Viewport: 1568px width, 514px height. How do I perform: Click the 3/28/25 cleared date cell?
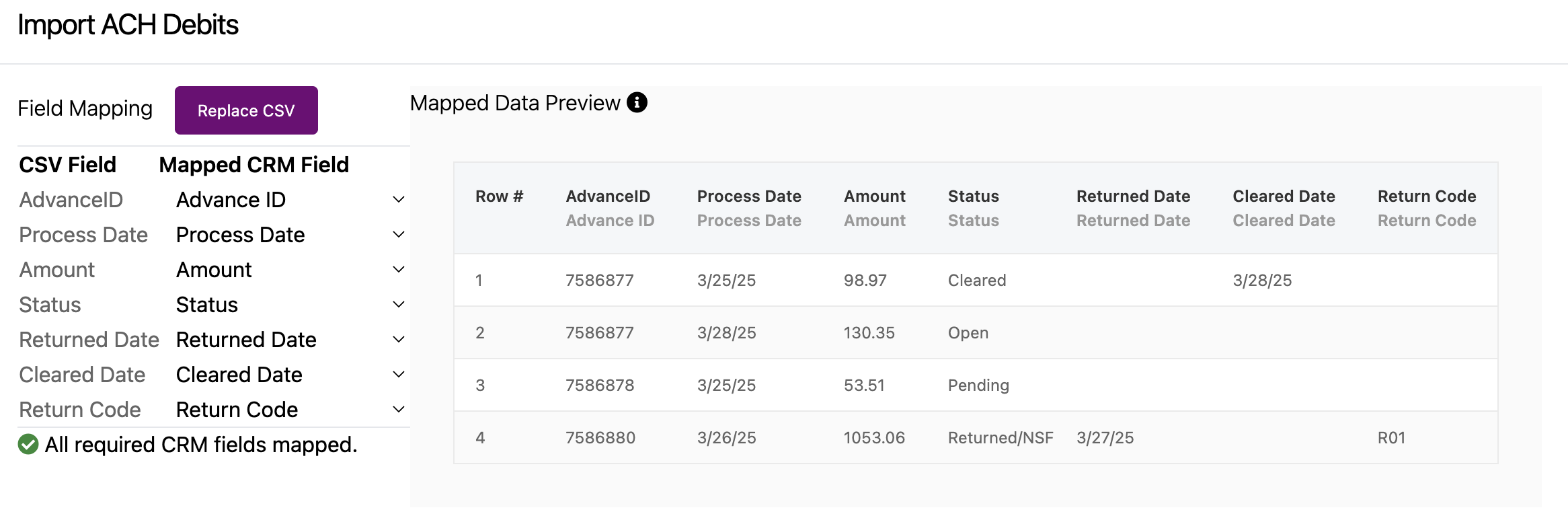[1262, 281]
